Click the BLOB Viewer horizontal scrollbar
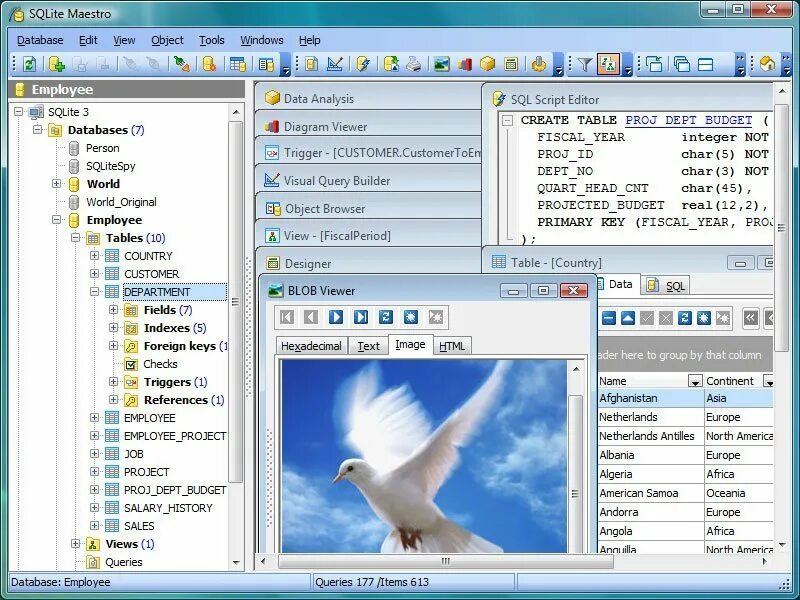 tap(445, 561)
